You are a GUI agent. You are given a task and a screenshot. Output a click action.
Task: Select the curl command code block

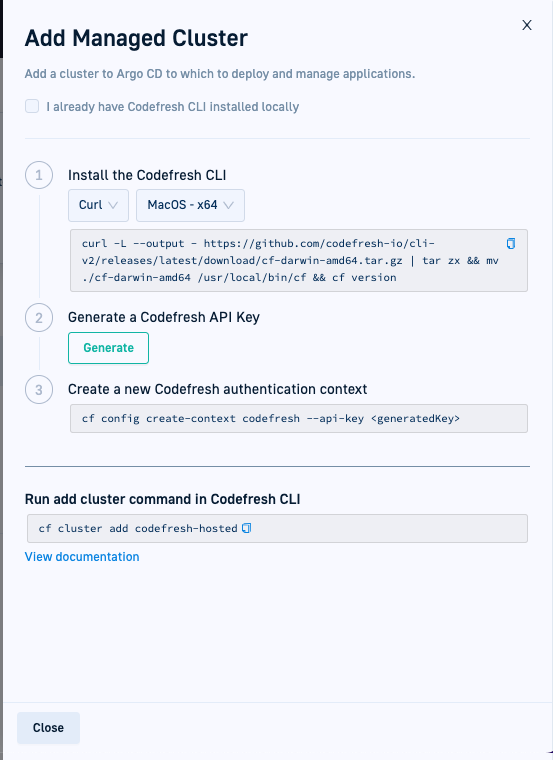tap(299, 261)
